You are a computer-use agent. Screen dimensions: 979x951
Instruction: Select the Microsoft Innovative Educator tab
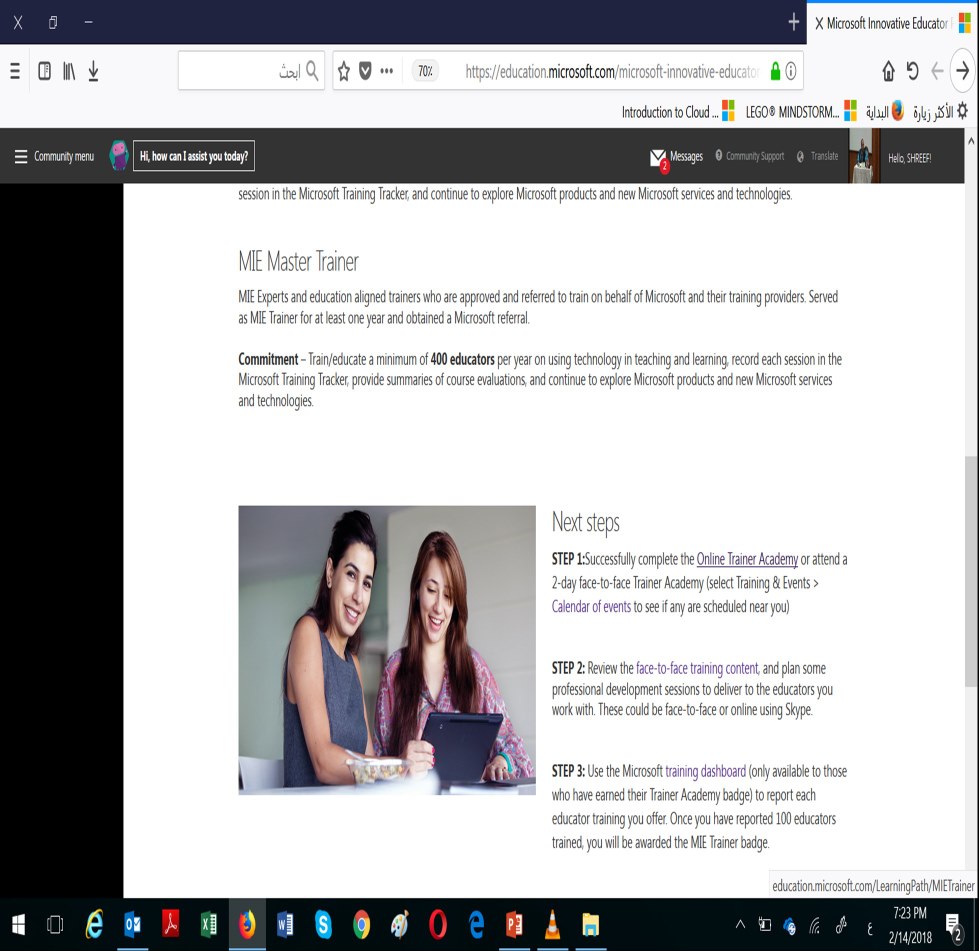892,22
